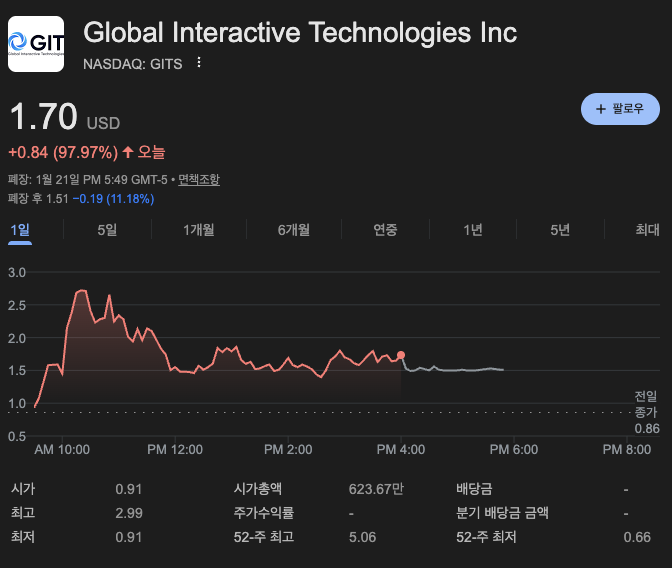Image resolution: width=672 pixels, height=568 pixels.
Task: Click the +0.84 (97.97%) change text
Action: [x=63, y=152]
